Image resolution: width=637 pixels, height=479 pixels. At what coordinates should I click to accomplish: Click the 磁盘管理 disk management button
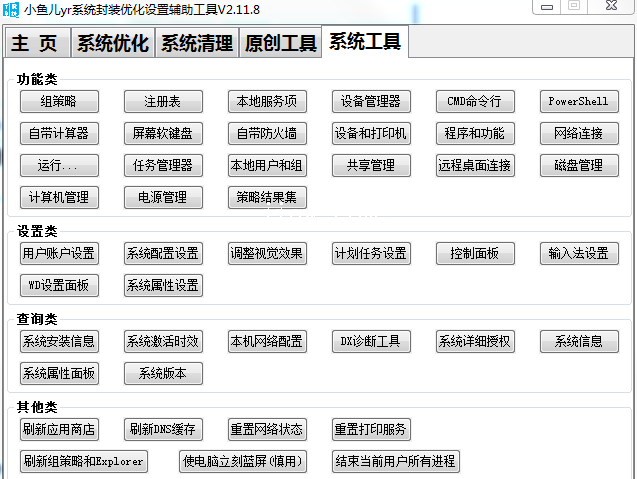(x=579, y=166)
